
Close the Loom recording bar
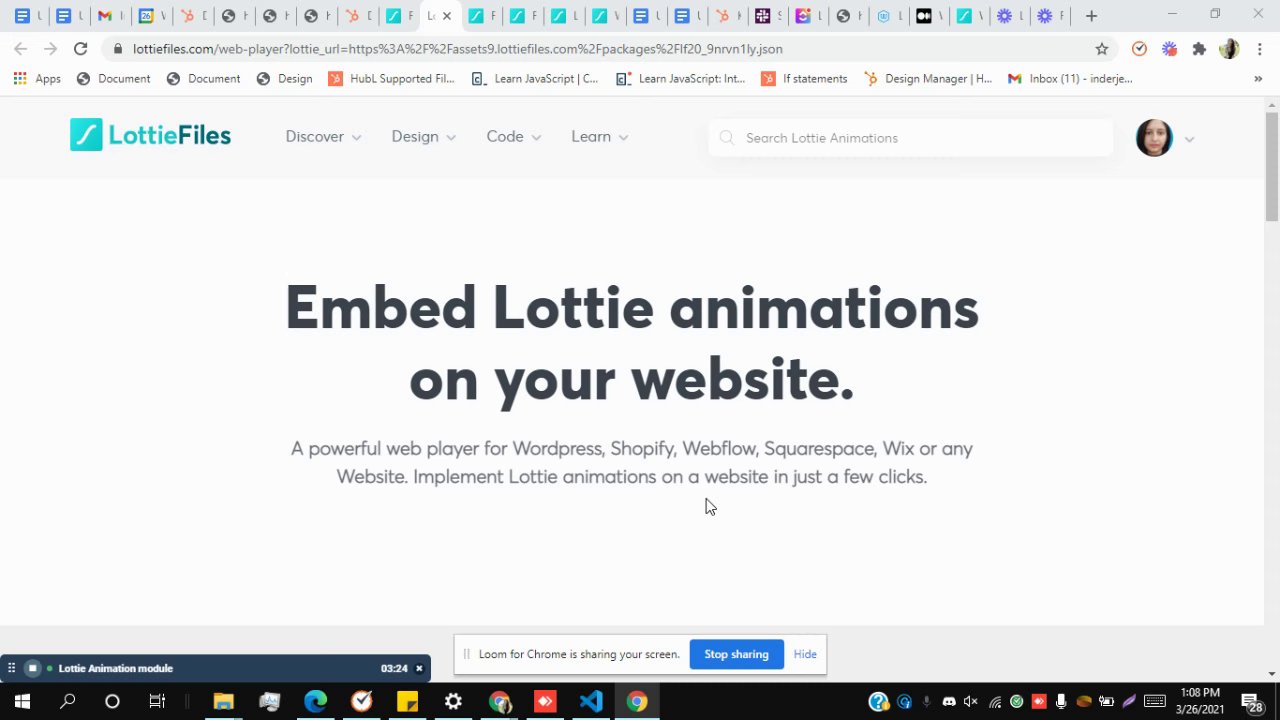(x=419, y=668)
